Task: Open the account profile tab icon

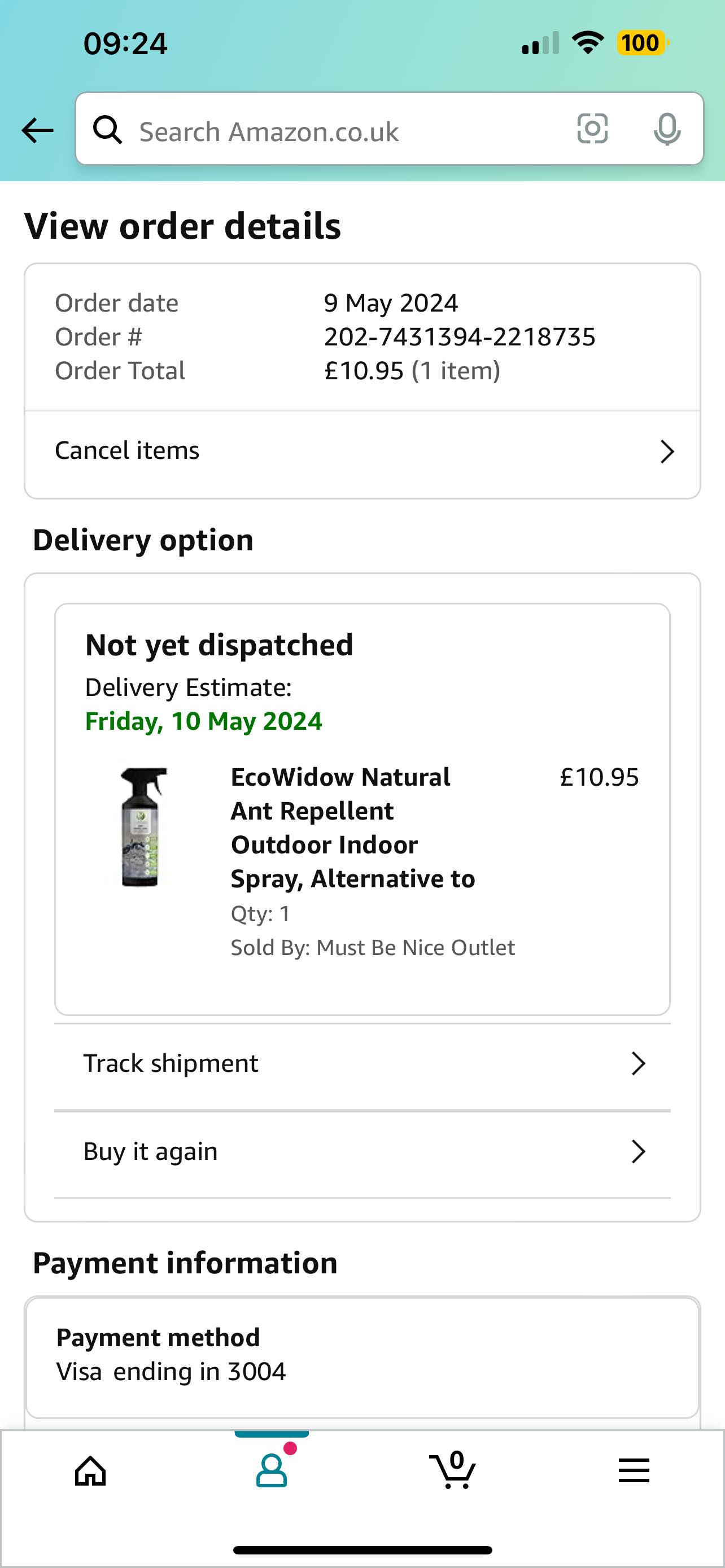Action: tap(272, 1469)
